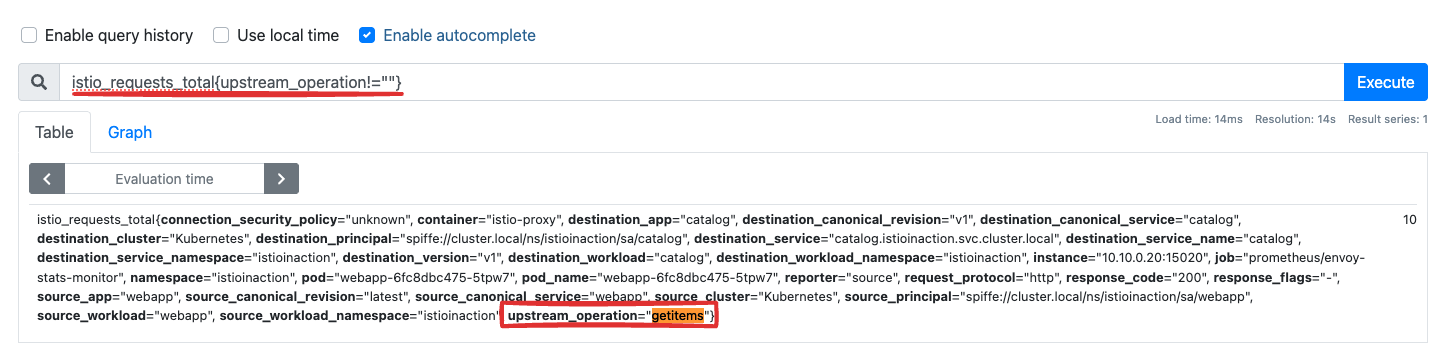Viewport: 1451px width, 361px height.
Task: Switch to the Graph tab
Action: coord(130,132)
